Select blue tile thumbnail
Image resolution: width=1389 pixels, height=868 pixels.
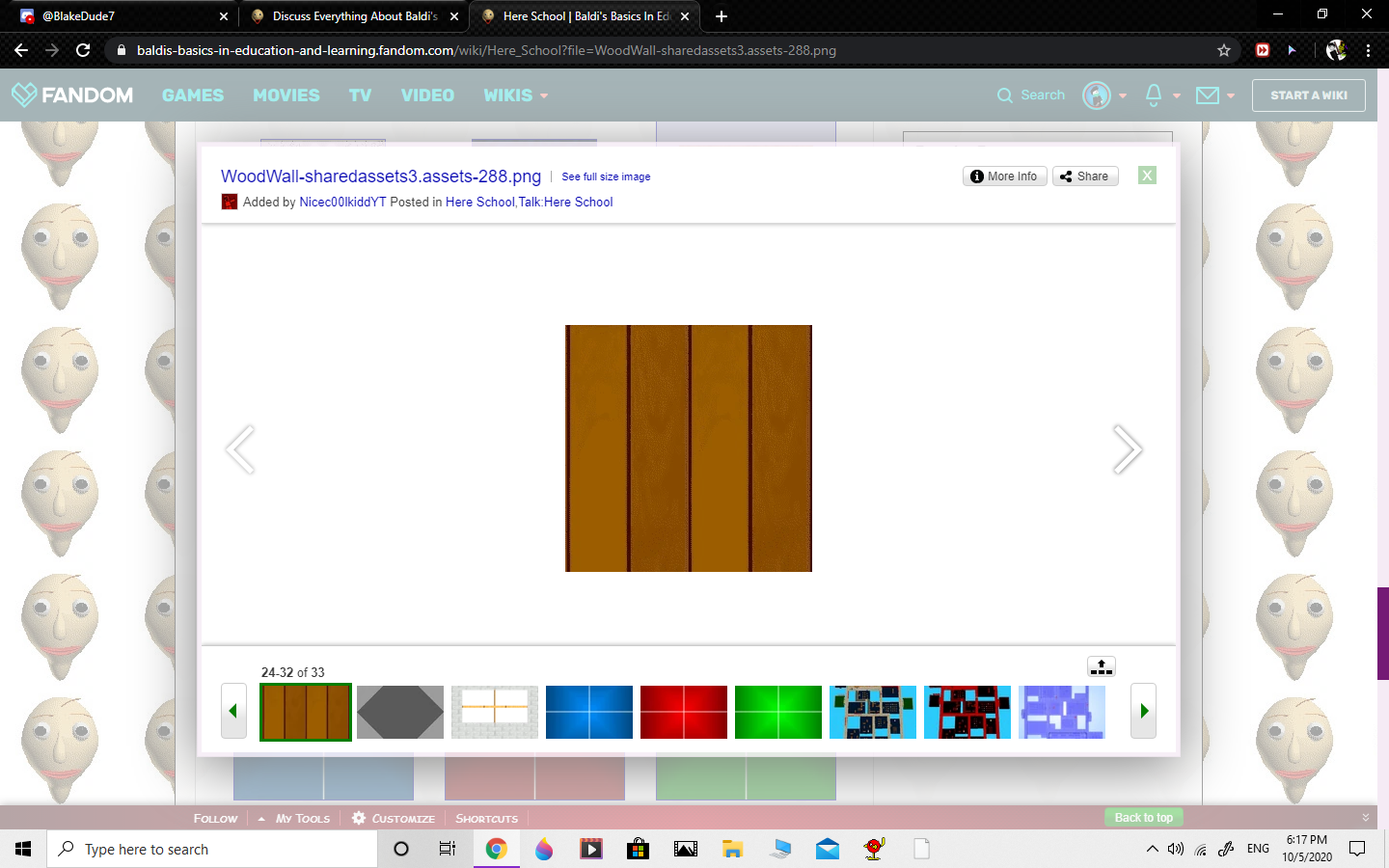point(589,712)
